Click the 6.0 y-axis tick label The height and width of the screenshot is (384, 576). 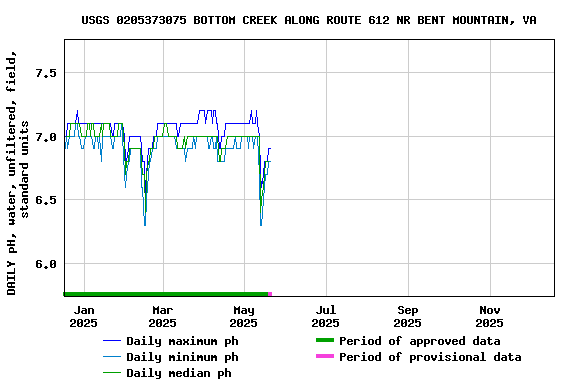coord(46,264)
